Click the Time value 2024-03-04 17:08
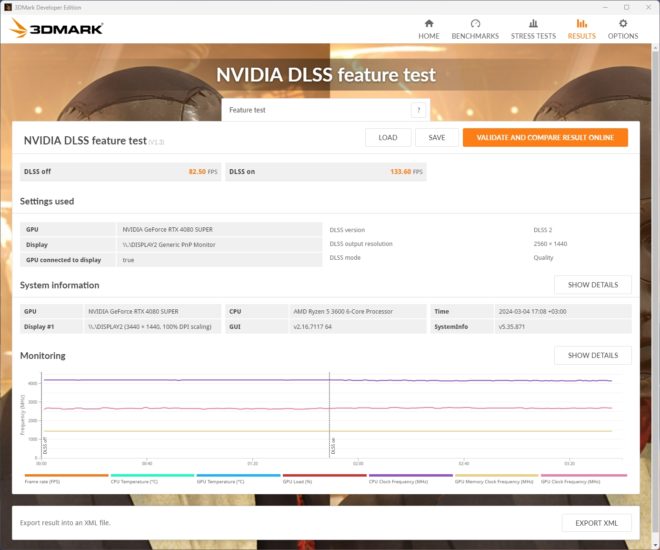Screen dimensions: 660x550 pyautogui.click(x=532, y=311)
